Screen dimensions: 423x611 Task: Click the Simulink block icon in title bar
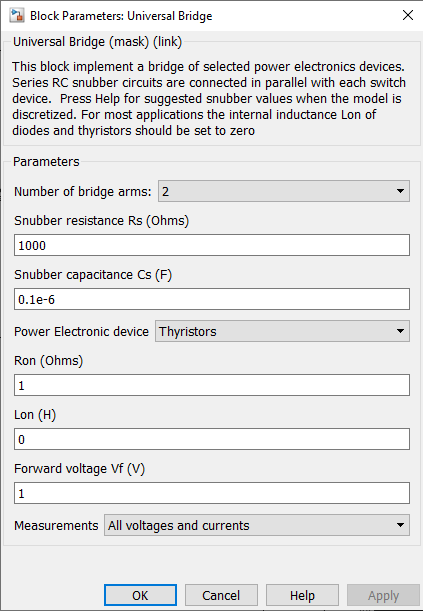17,16
